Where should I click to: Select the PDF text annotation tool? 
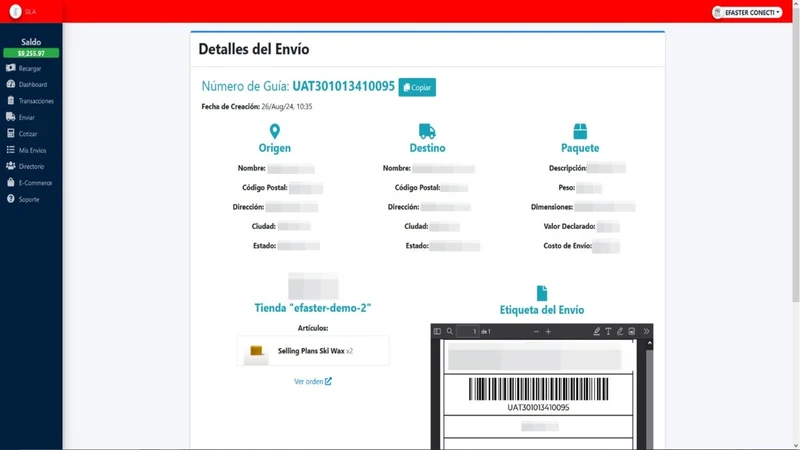tap(608, 332)
